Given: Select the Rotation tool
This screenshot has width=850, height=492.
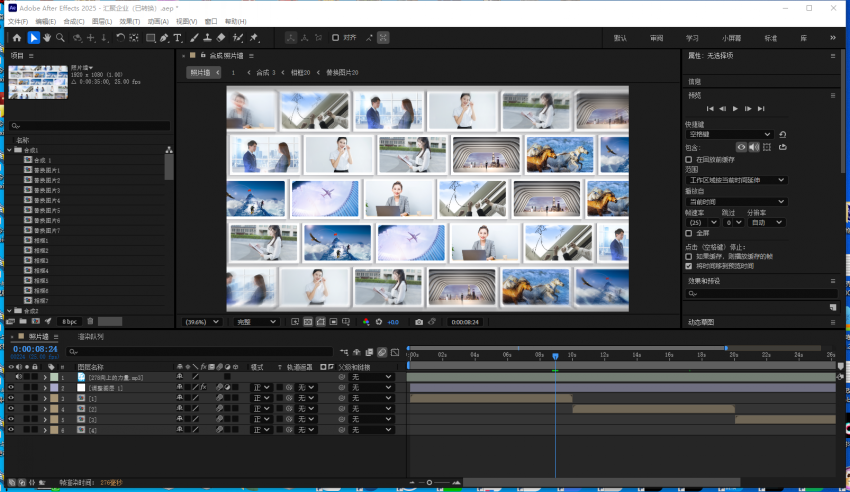Looking at the screenshot, I should [120, 38].
